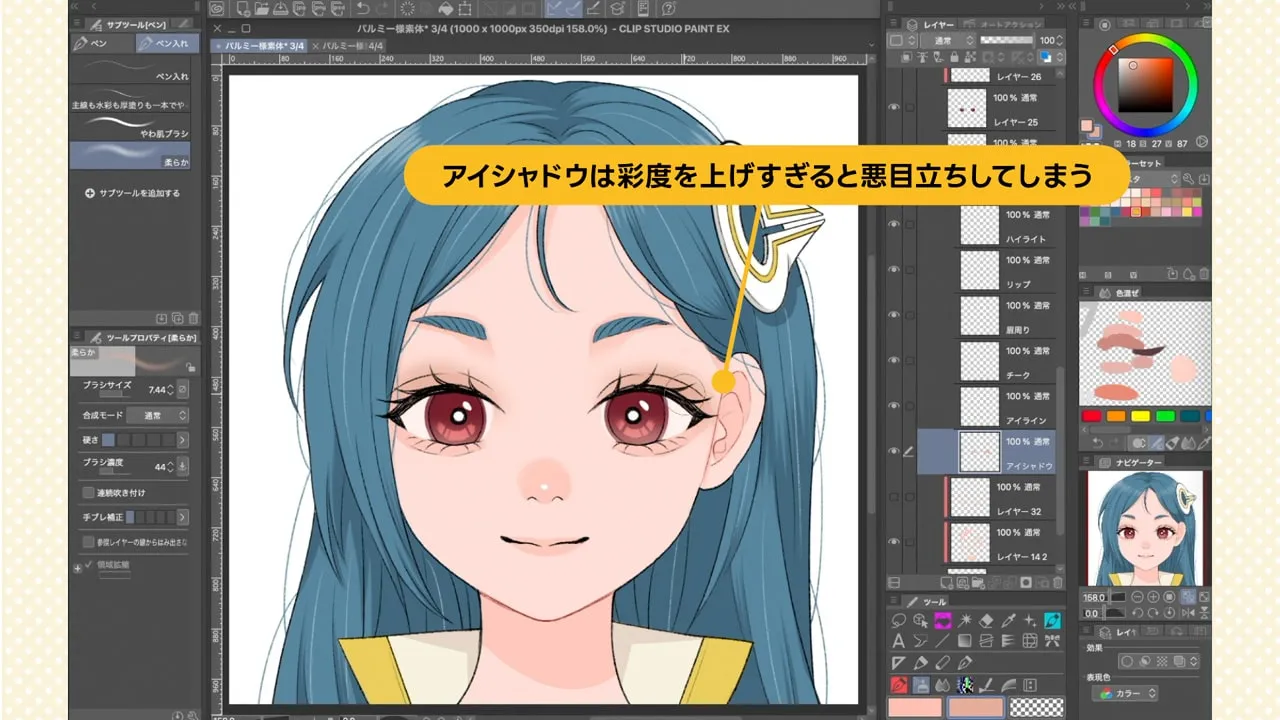This screenshot has width=1280, height=720.
Task: Open the オートアクション tab
Action: [x=1000, y=24]
